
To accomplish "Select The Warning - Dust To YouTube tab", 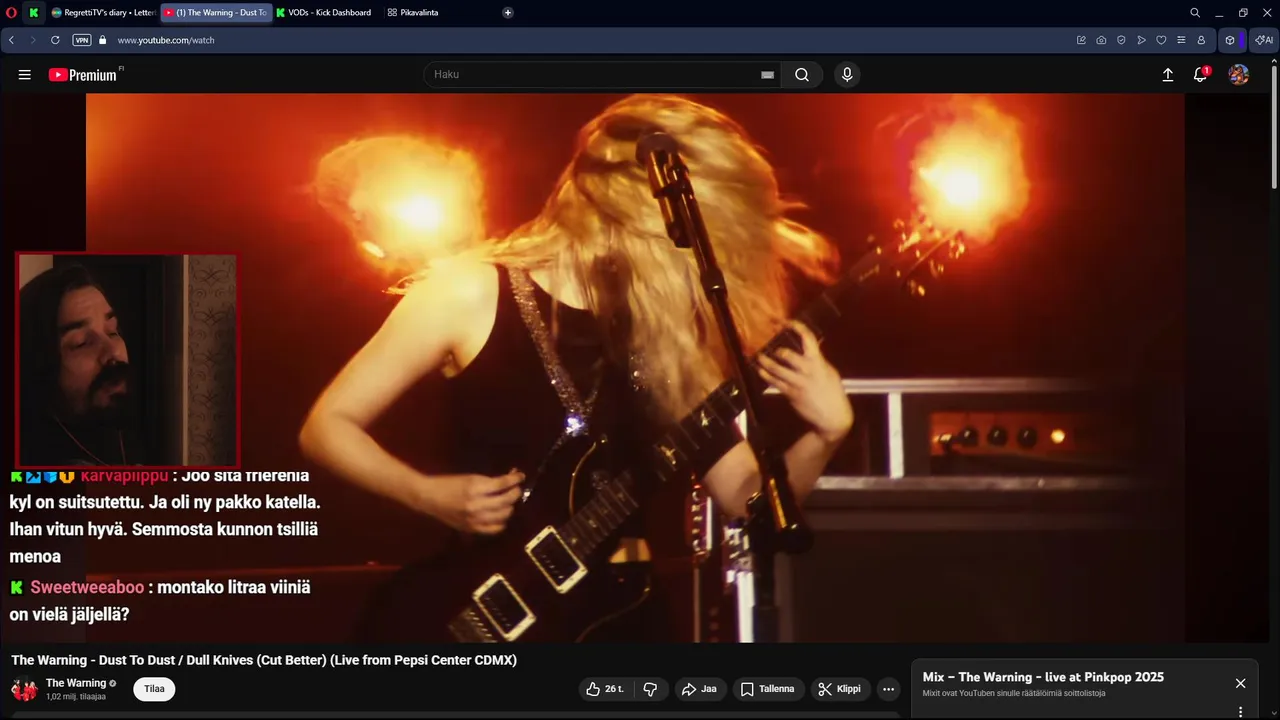I will 216,13.
